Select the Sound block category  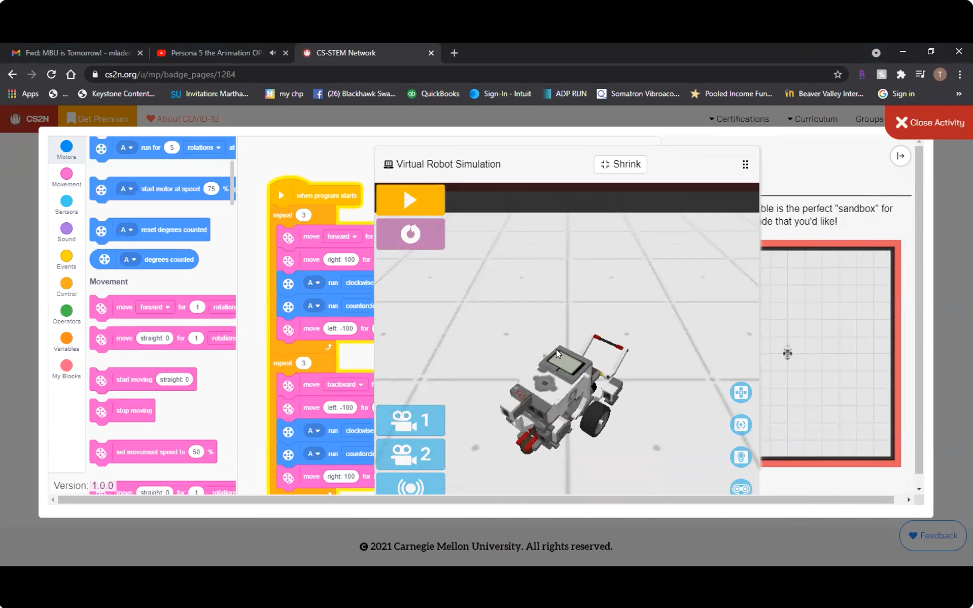[x=66, y=232]
